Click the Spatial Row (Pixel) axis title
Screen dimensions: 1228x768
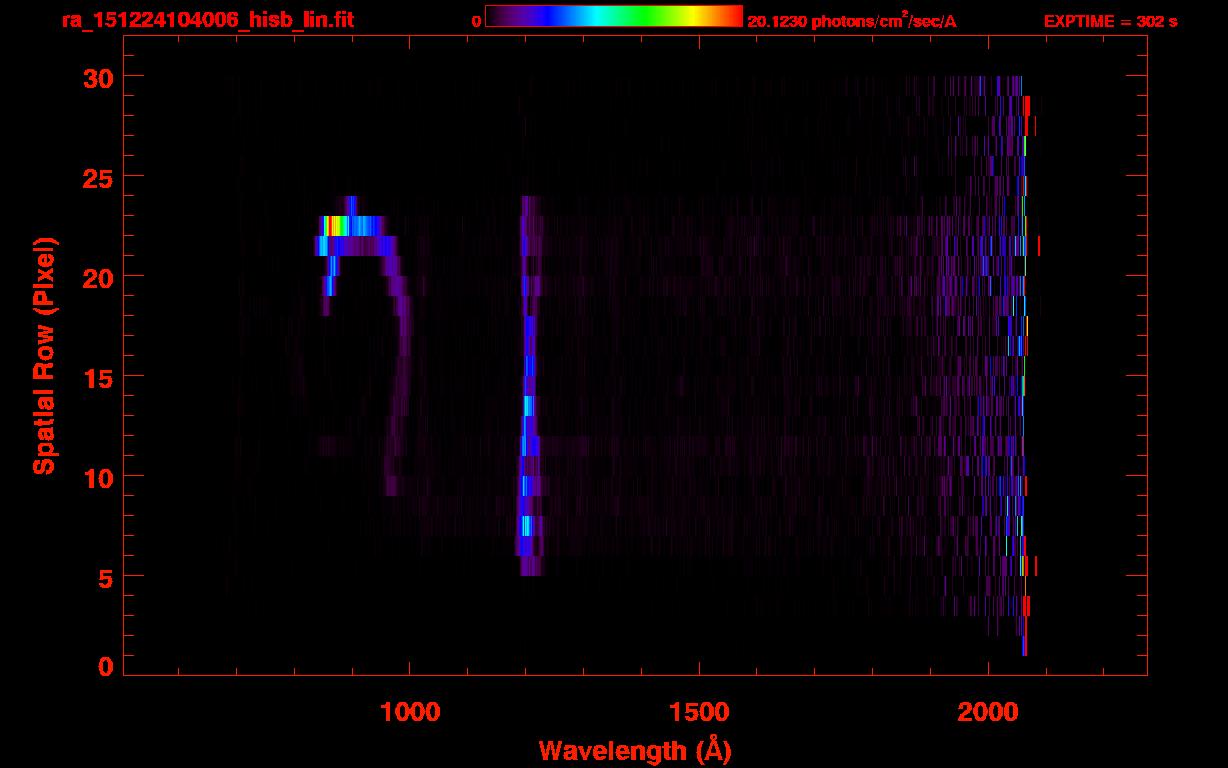[44, 356]
